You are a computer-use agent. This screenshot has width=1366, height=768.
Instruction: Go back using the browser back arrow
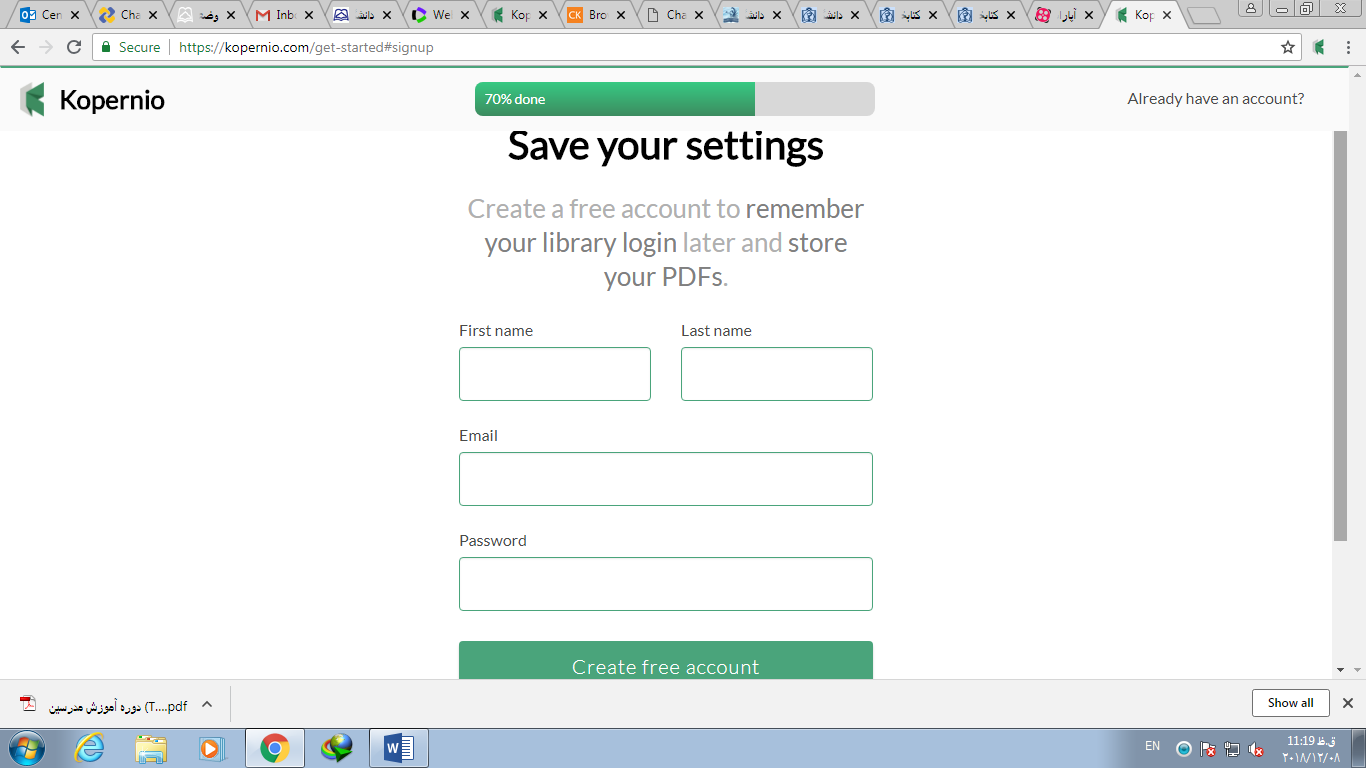point(18,47)
